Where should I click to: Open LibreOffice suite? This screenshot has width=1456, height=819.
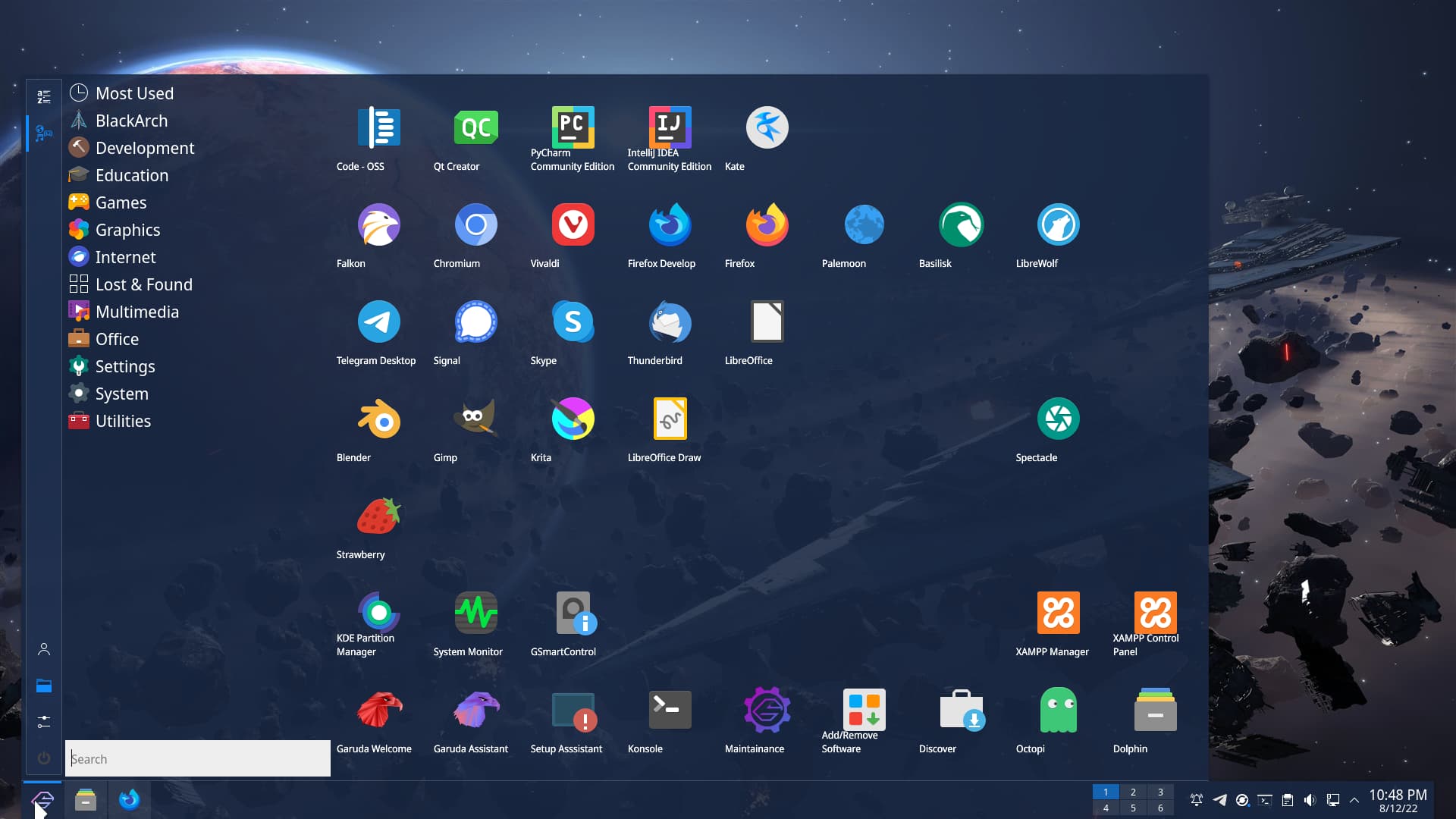click(x=767, y=322)
